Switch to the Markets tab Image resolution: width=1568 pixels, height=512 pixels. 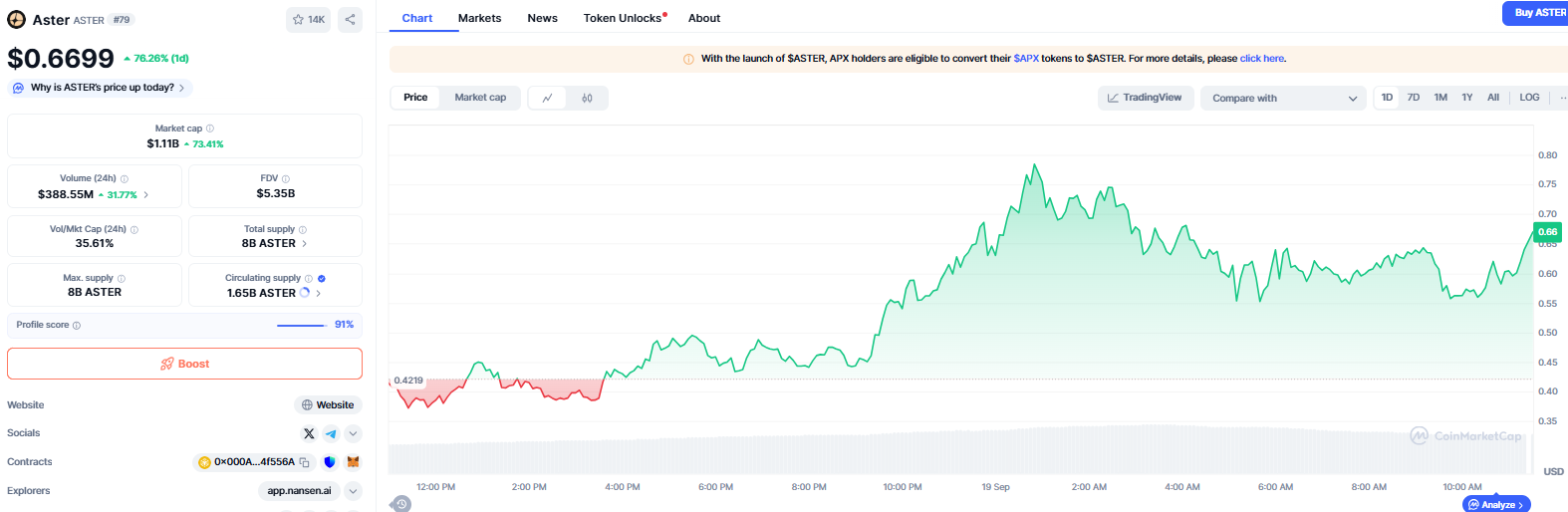pos(479,18)
